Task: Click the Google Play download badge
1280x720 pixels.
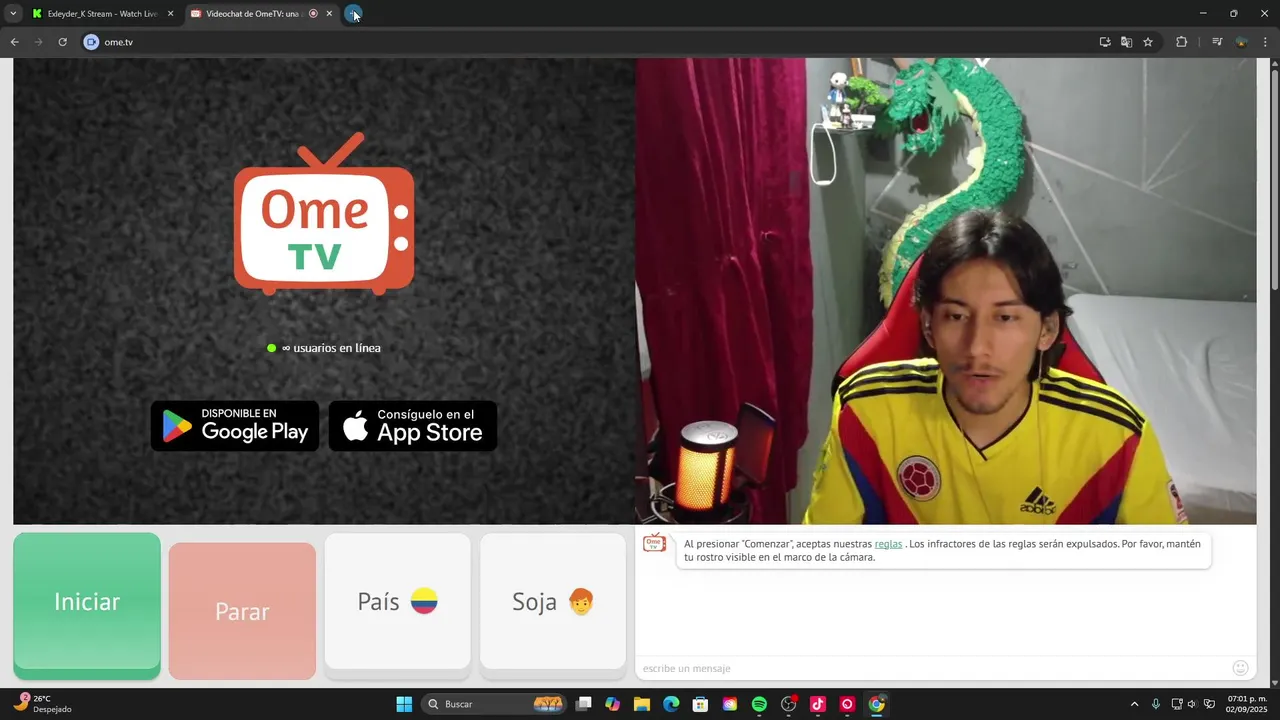Action: 235,426
